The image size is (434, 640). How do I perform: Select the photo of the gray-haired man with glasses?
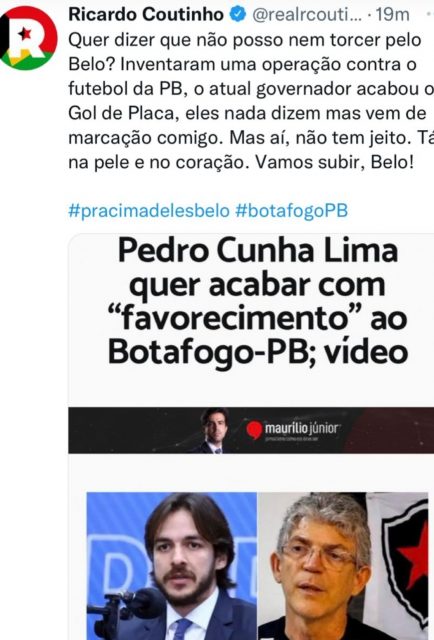(x=343, y=566)
